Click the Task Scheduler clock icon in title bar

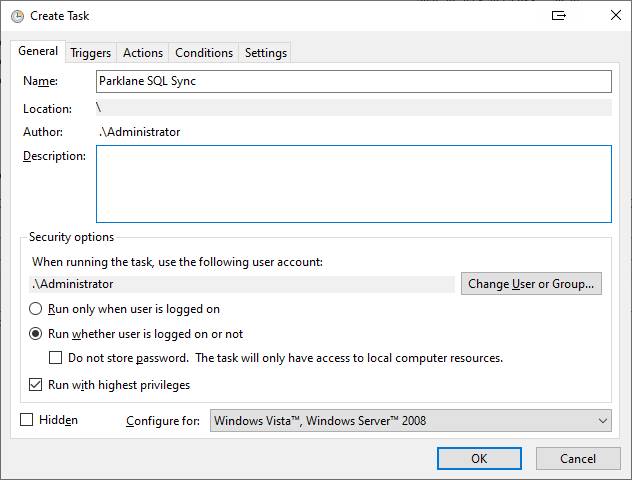point(17,16)
